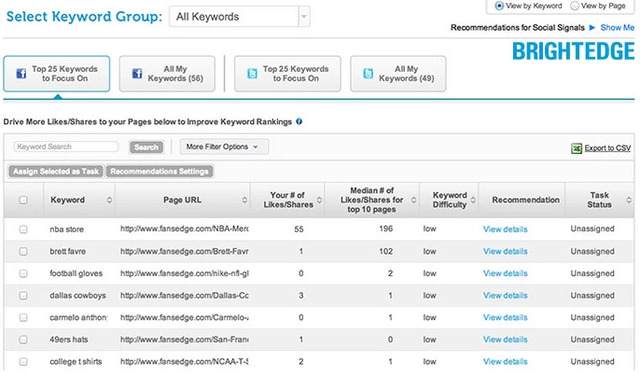640x375 pixels.
Task: Click Unassigned status for 49ers hats
Action: click(x=592, y=339)
